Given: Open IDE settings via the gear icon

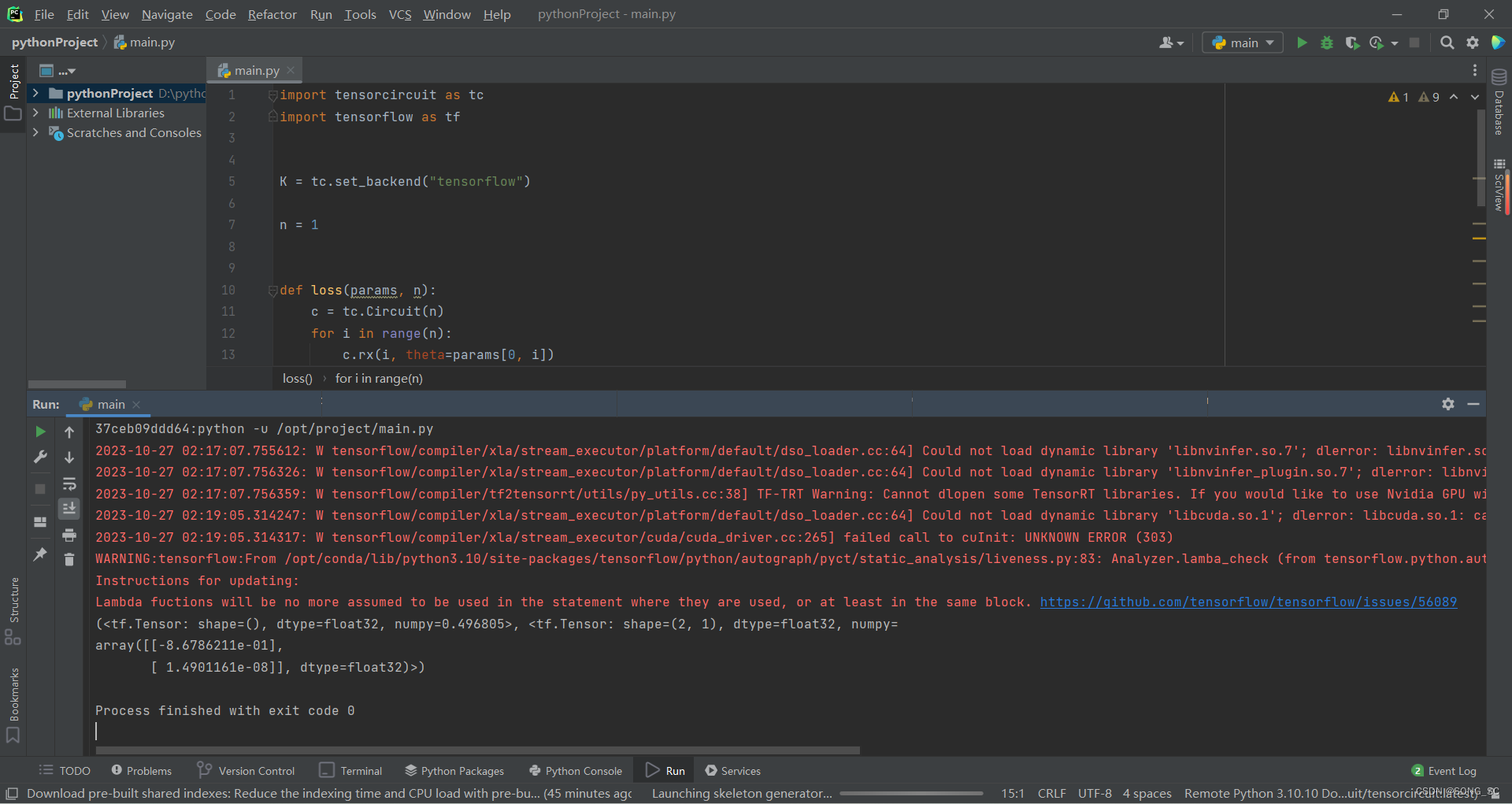Looking at the screenshot, I should (1473, 43).
